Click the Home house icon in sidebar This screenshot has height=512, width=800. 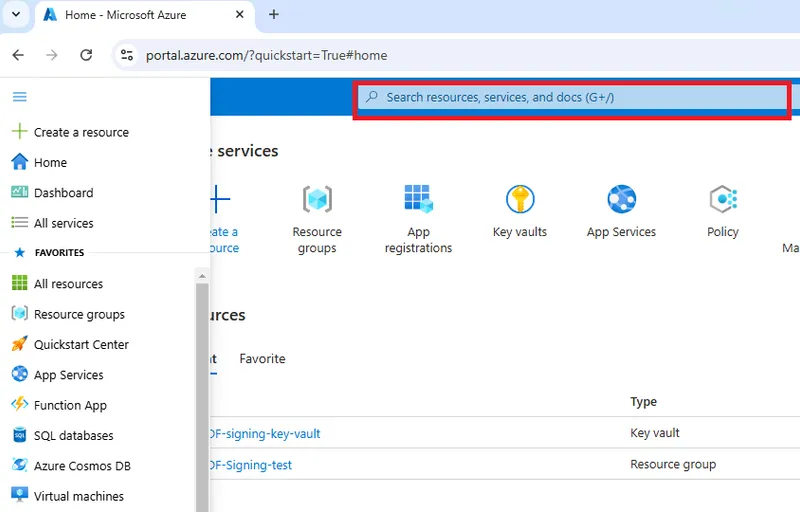pyautogui.click(x=19, y=162)
